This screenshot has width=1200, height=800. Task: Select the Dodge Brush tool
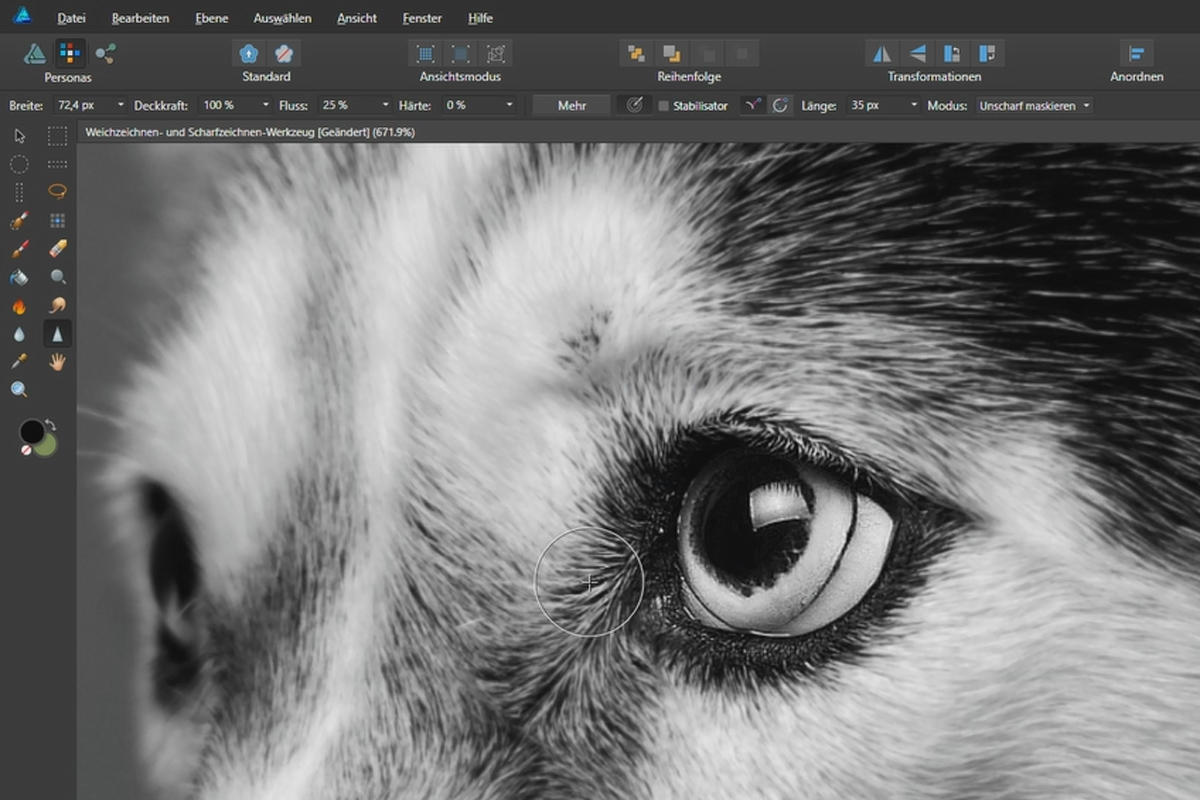pos(58,277)
